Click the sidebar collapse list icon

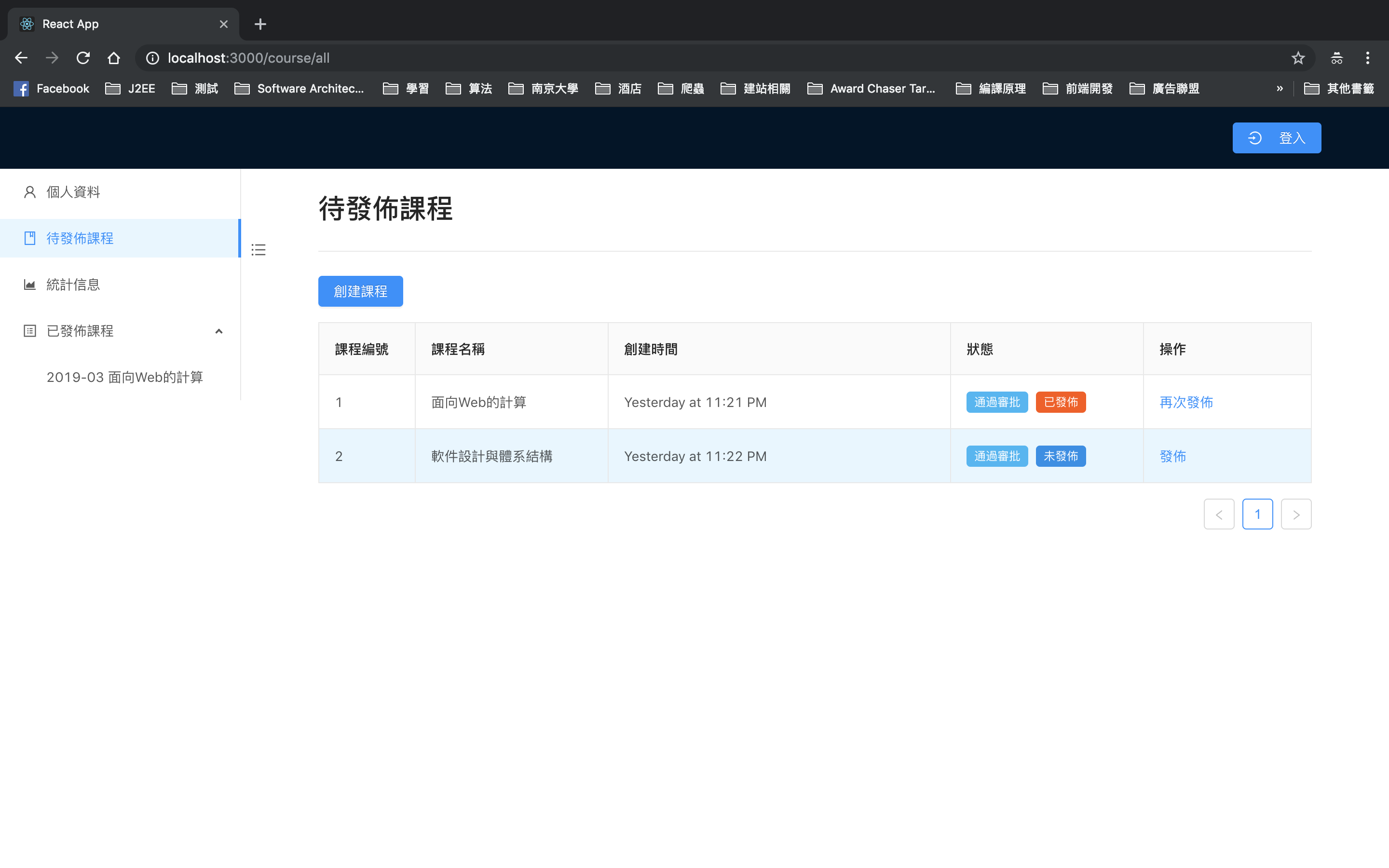point(259,250)
